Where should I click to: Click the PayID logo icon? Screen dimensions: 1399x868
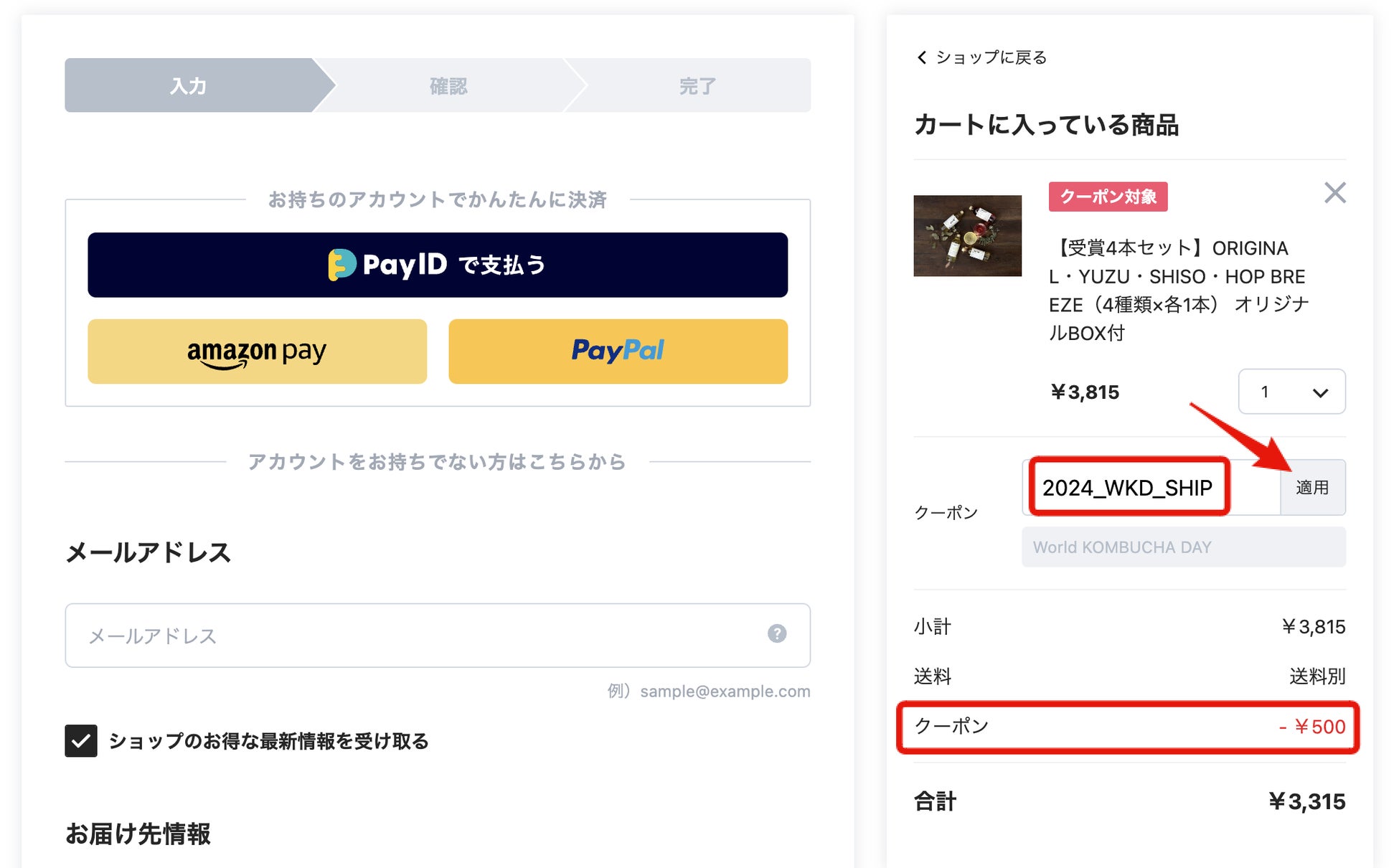pos(342,265)
